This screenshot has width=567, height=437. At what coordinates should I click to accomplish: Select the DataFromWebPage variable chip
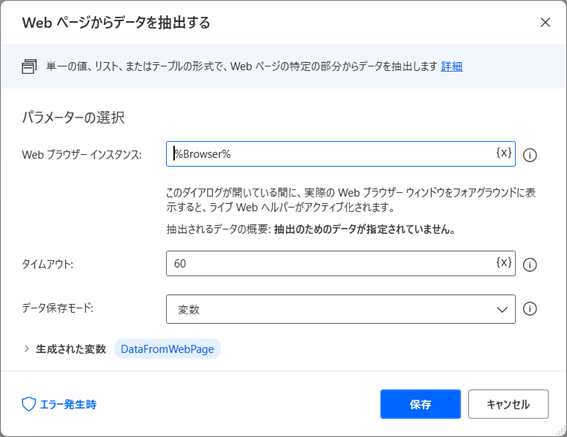pyautogui.click(x=167, y=349)
